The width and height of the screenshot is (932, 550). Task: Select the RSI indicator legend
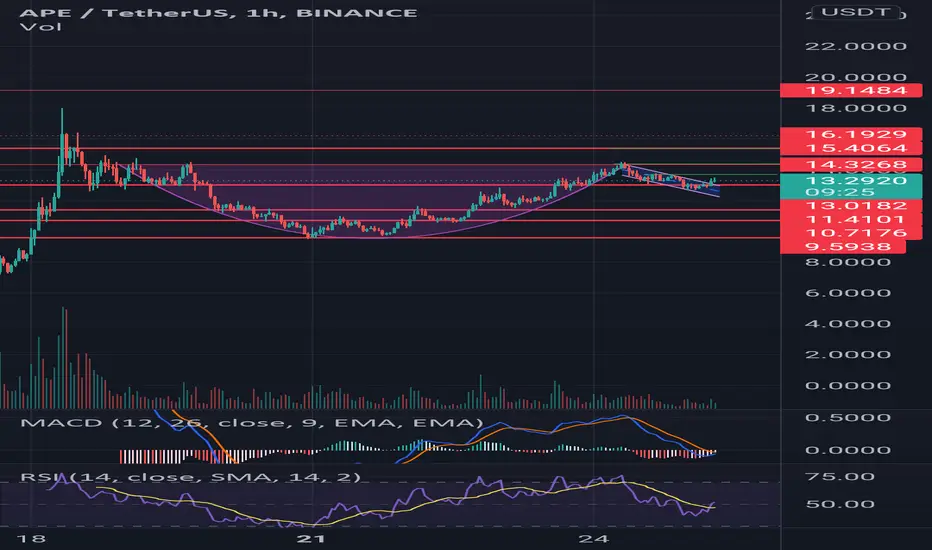point(190,477)
